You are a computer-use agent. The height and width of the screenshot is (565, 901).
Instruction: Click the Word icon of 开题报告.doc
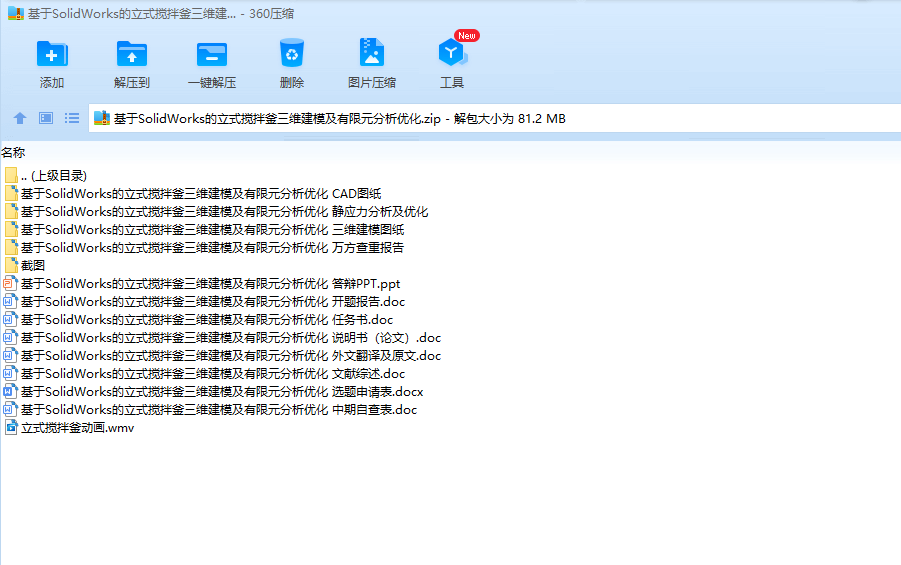pos(10,301)
